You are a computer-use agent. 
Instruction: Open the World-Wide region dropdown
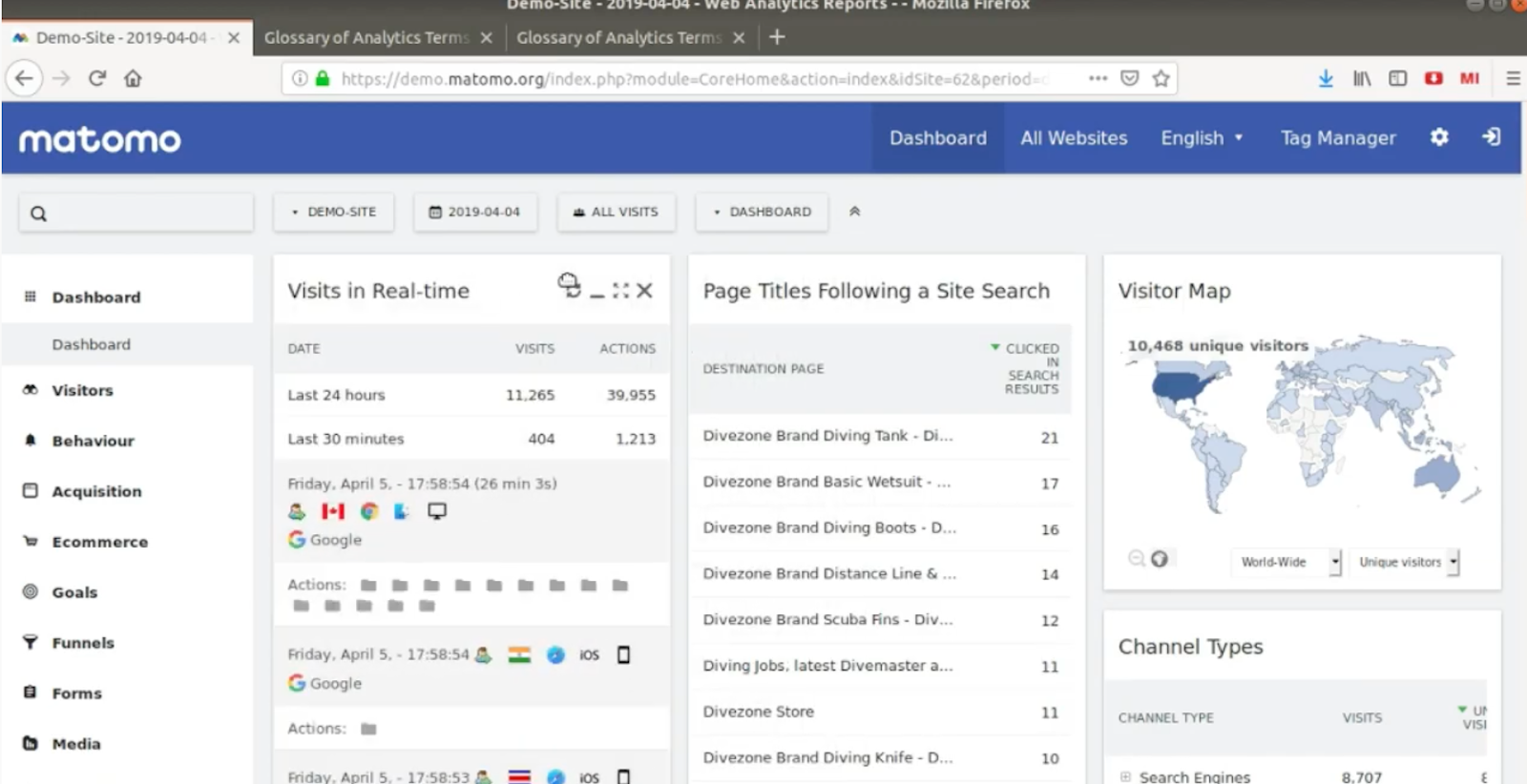pyautogui.click(x=1286, y=562)
